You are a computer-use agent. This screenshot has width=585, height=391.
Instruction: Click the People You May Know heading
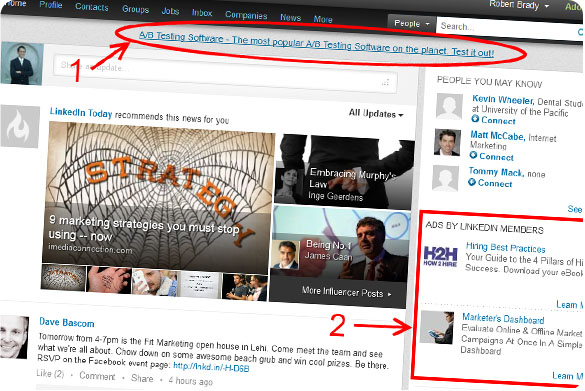[x=489, y=82]
